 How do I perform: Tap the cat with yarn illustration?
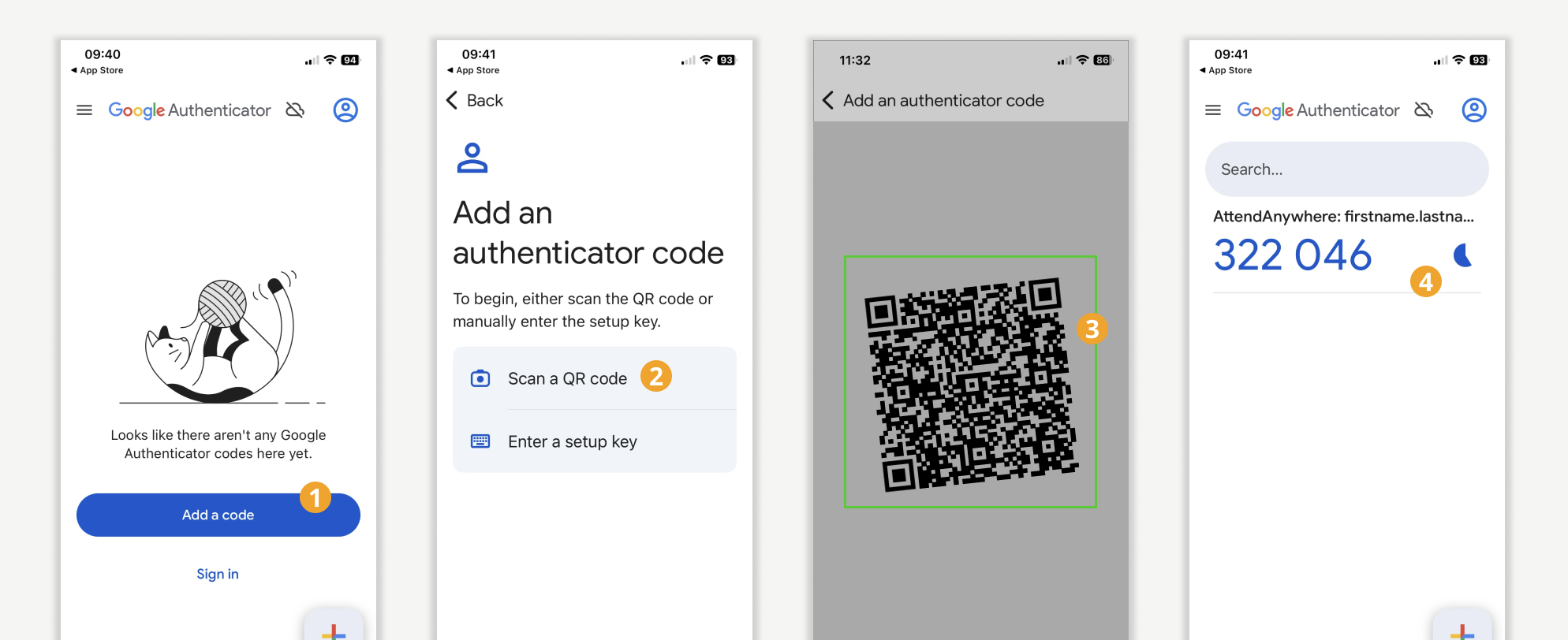[222, 337]
